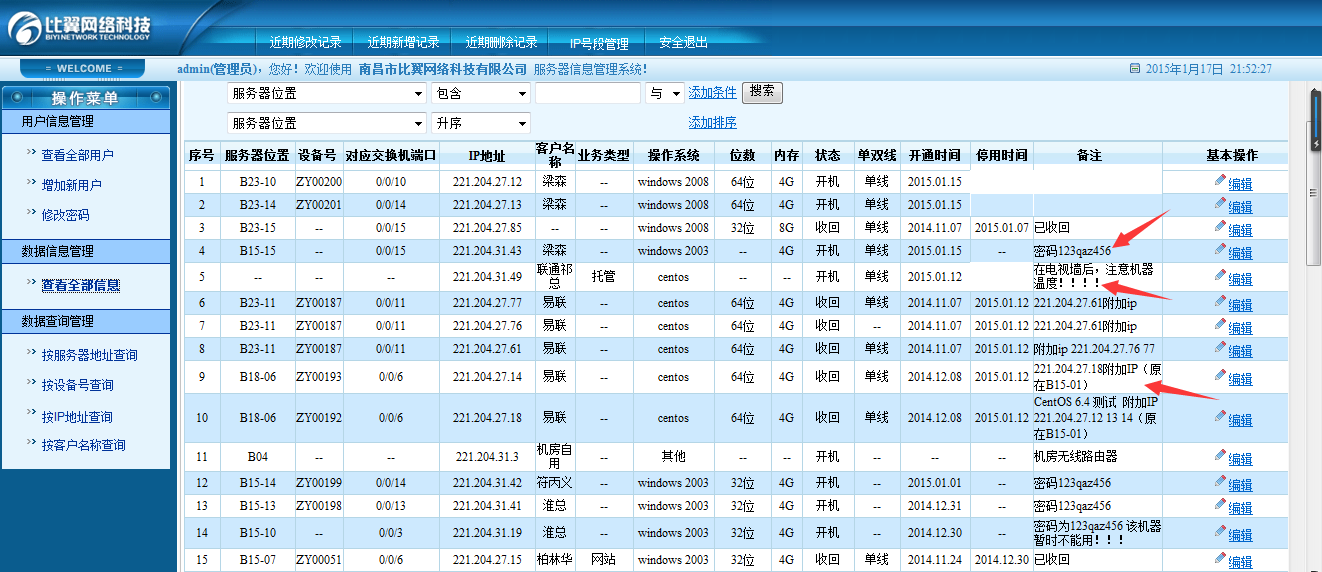Screen dimensions: 1322x572
Task: Click the 比翼网络科技 logo
Action: (x=80, y=27)
